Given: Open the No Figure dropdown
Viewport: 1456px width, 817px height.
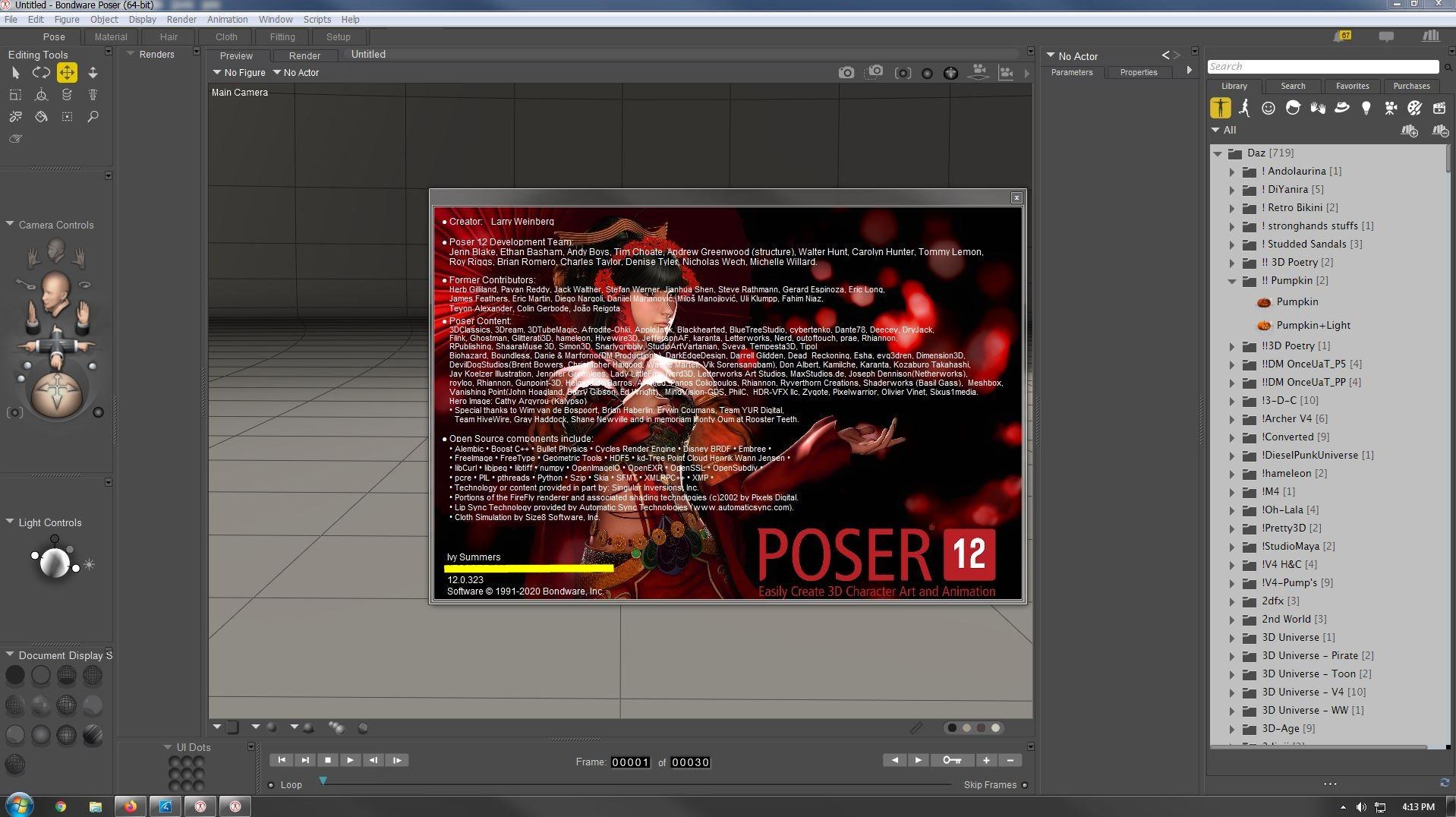Looking at the screenshot, I should click(239, 73).
